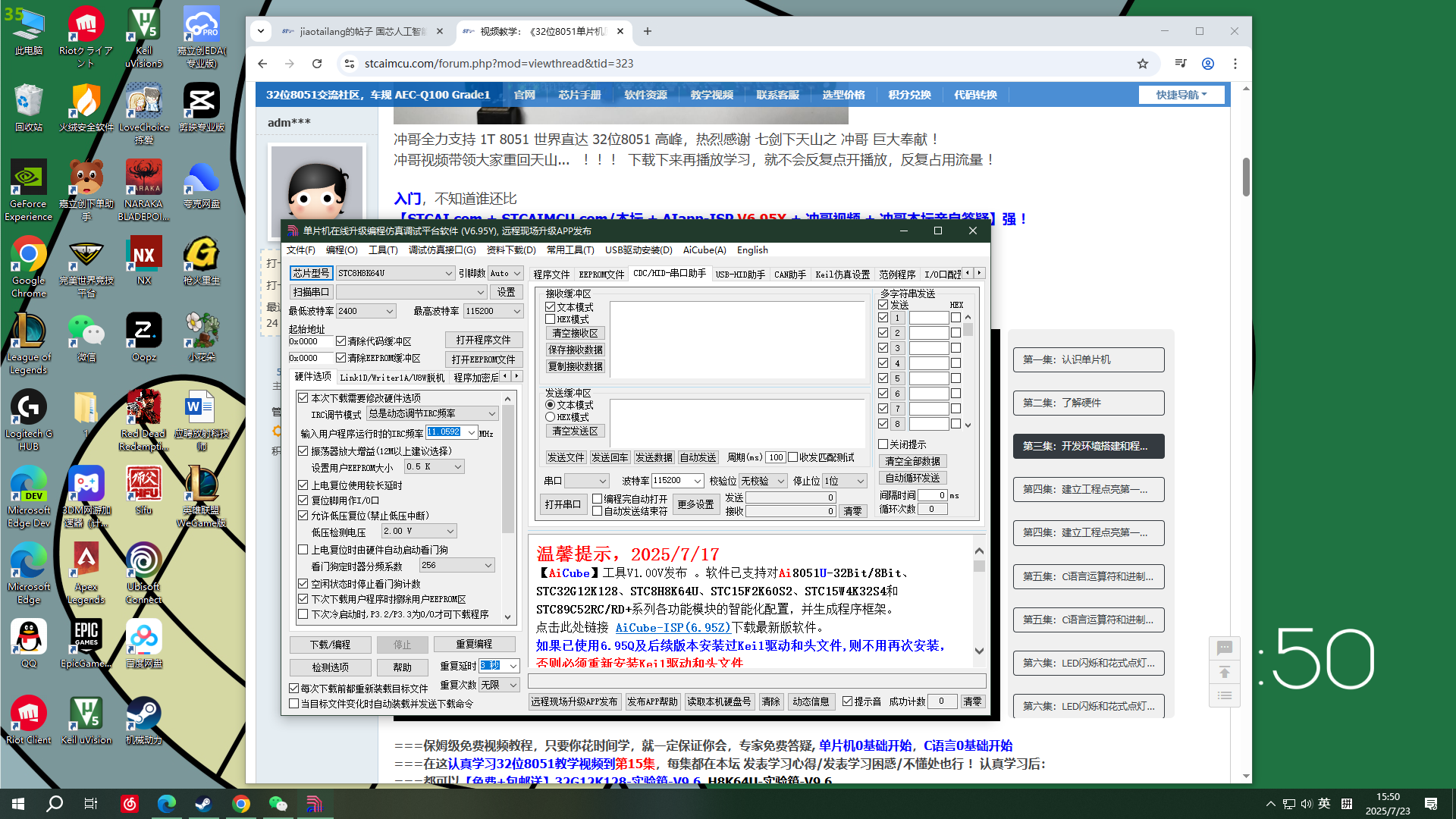The height and width of the screenshot is (819, 1456).
Task: Open taskbar search magnifier
Action: click(55, 804)
